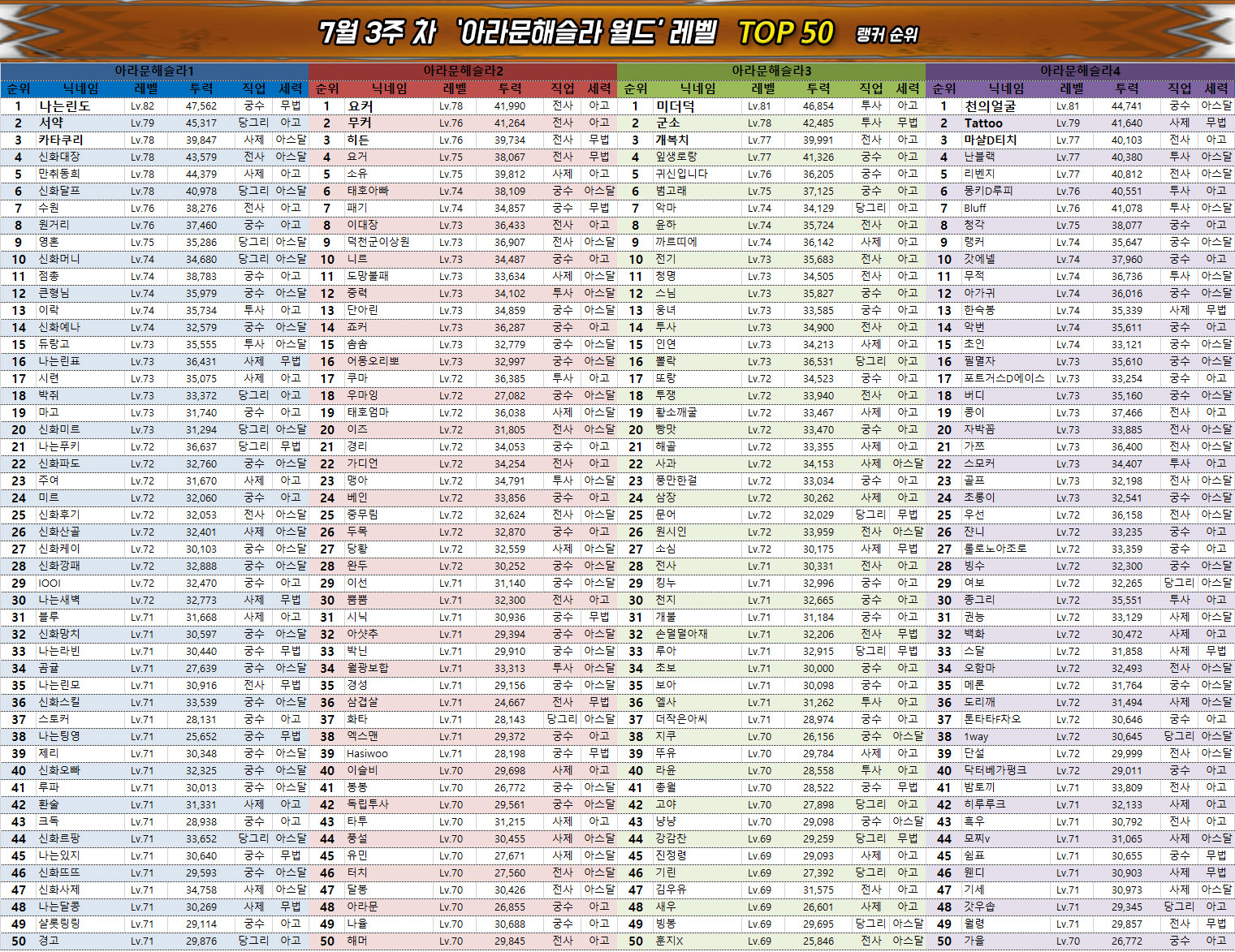This screenshot has width=1235, height=952.
Task: Click nickname 1way
Action: pos(977,736)
